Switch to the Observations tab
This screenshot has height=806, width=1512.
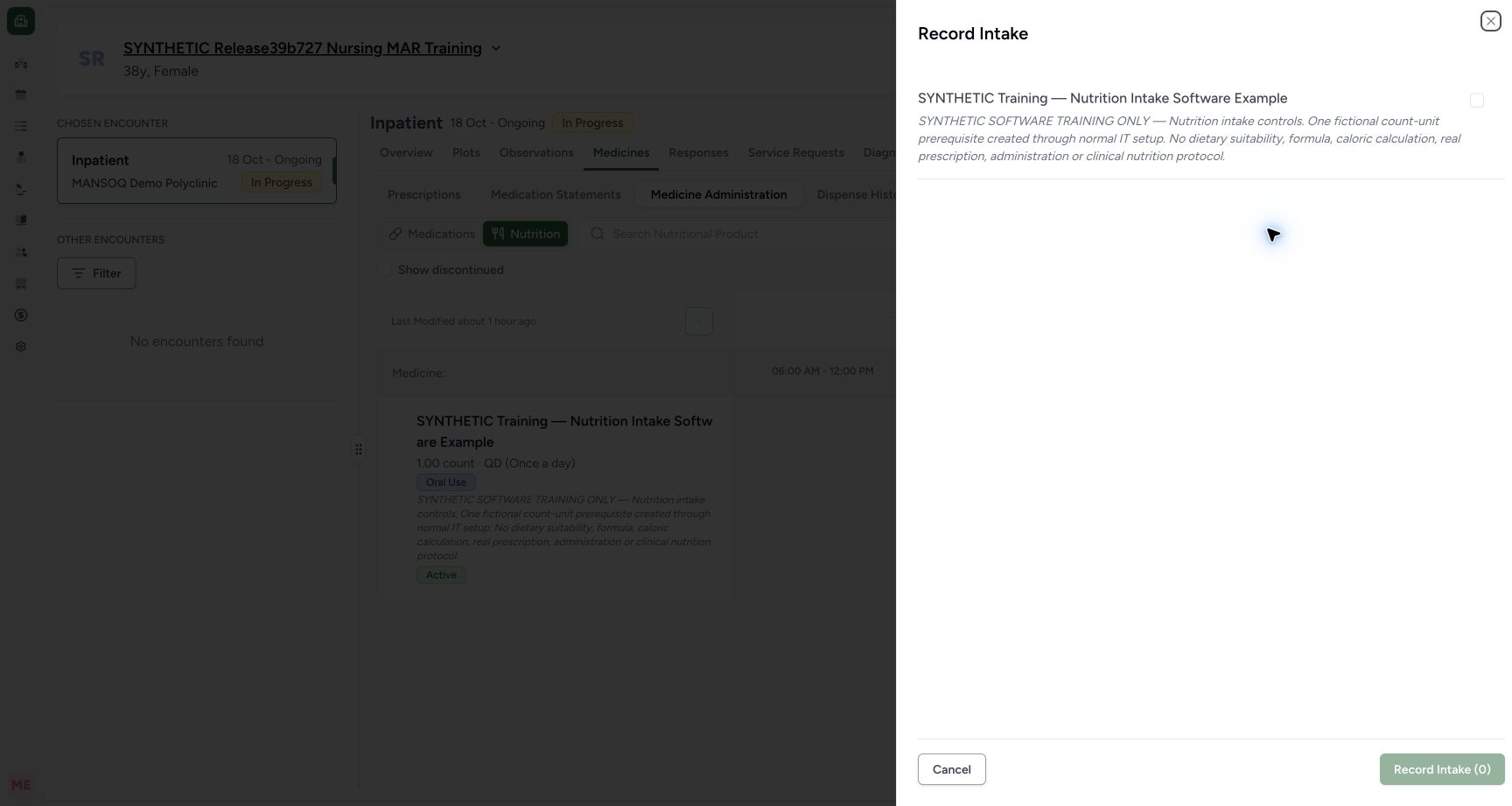point(536,152)
